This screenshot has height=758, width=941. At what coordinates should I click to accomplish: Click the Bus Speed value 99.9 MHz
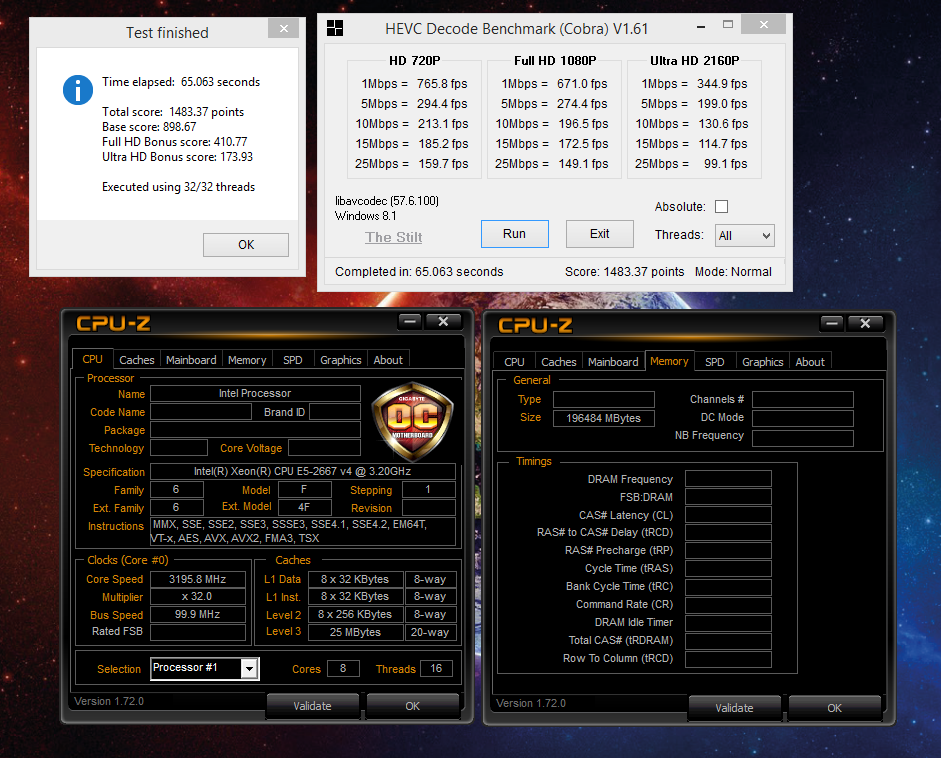(x=197, y=615)
